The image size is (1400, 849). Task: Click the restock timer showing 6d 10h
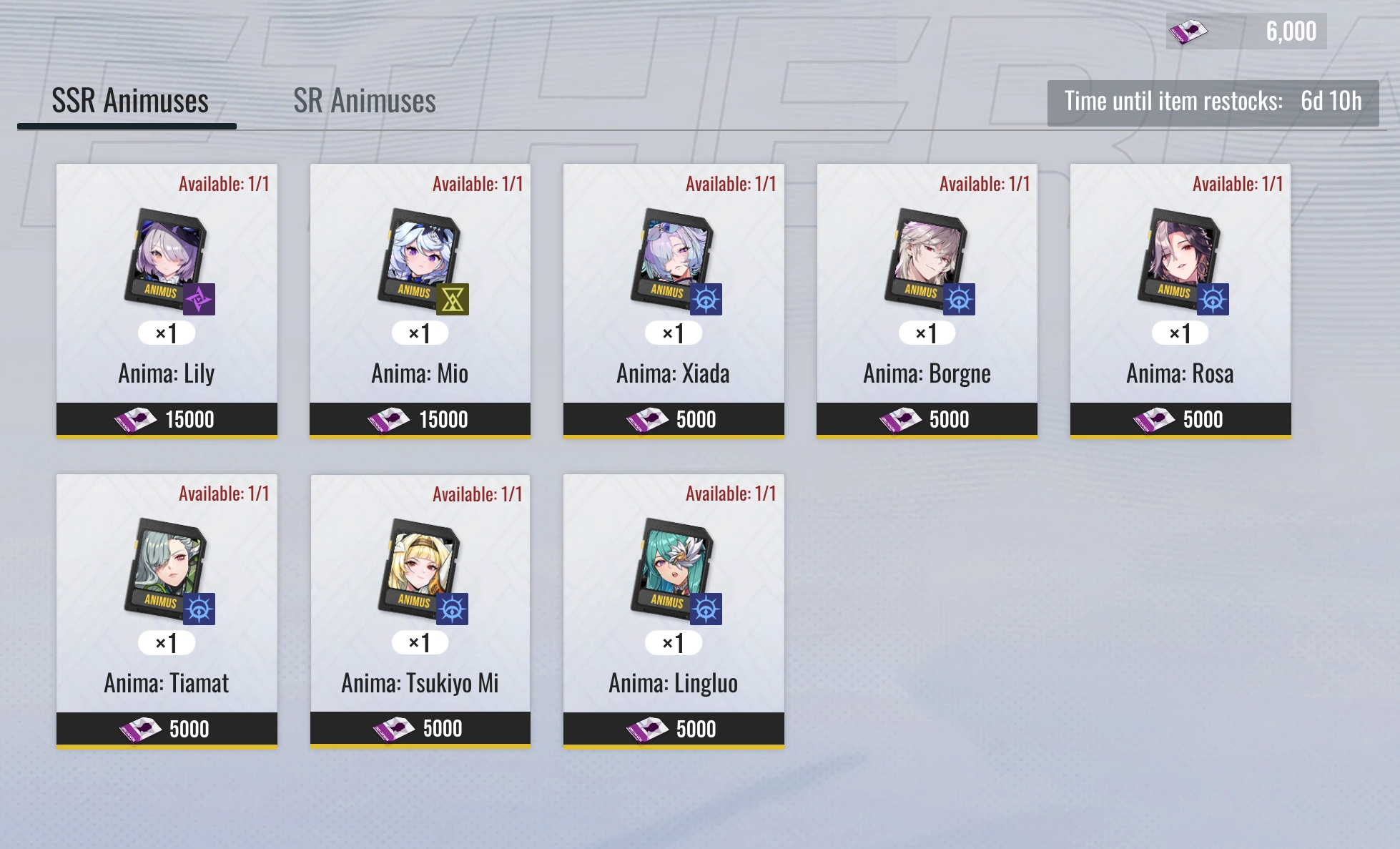(1213, 103)
